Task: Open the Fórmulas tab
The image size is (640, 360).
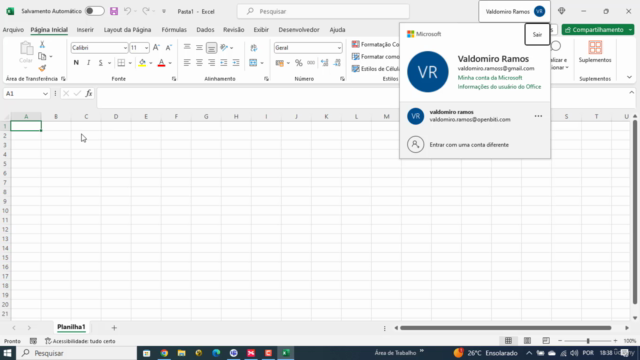Action: [174, 30]
